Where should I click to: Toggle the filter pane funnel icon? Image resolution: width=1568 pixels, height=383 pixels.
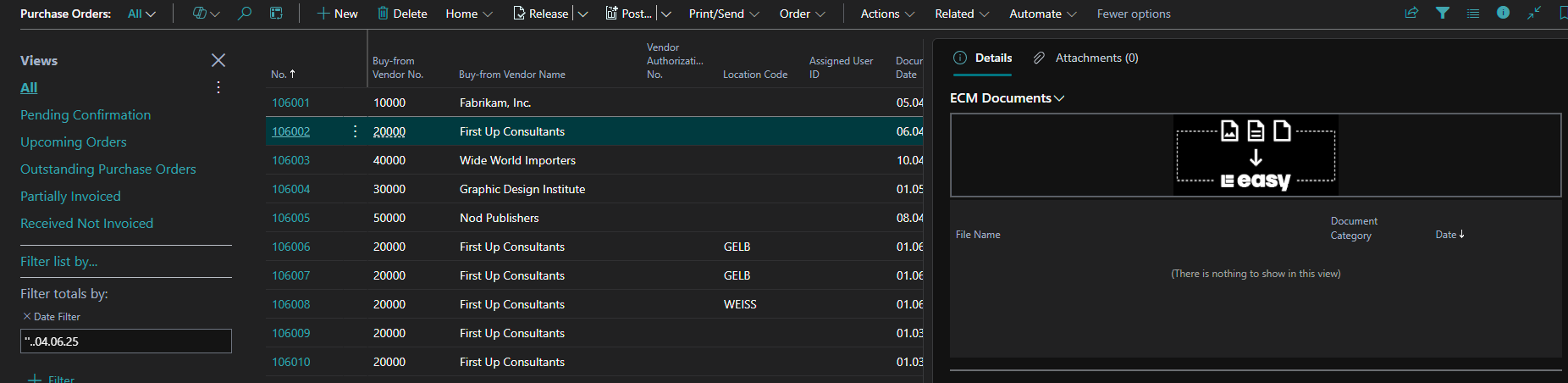click(1443, 14)
